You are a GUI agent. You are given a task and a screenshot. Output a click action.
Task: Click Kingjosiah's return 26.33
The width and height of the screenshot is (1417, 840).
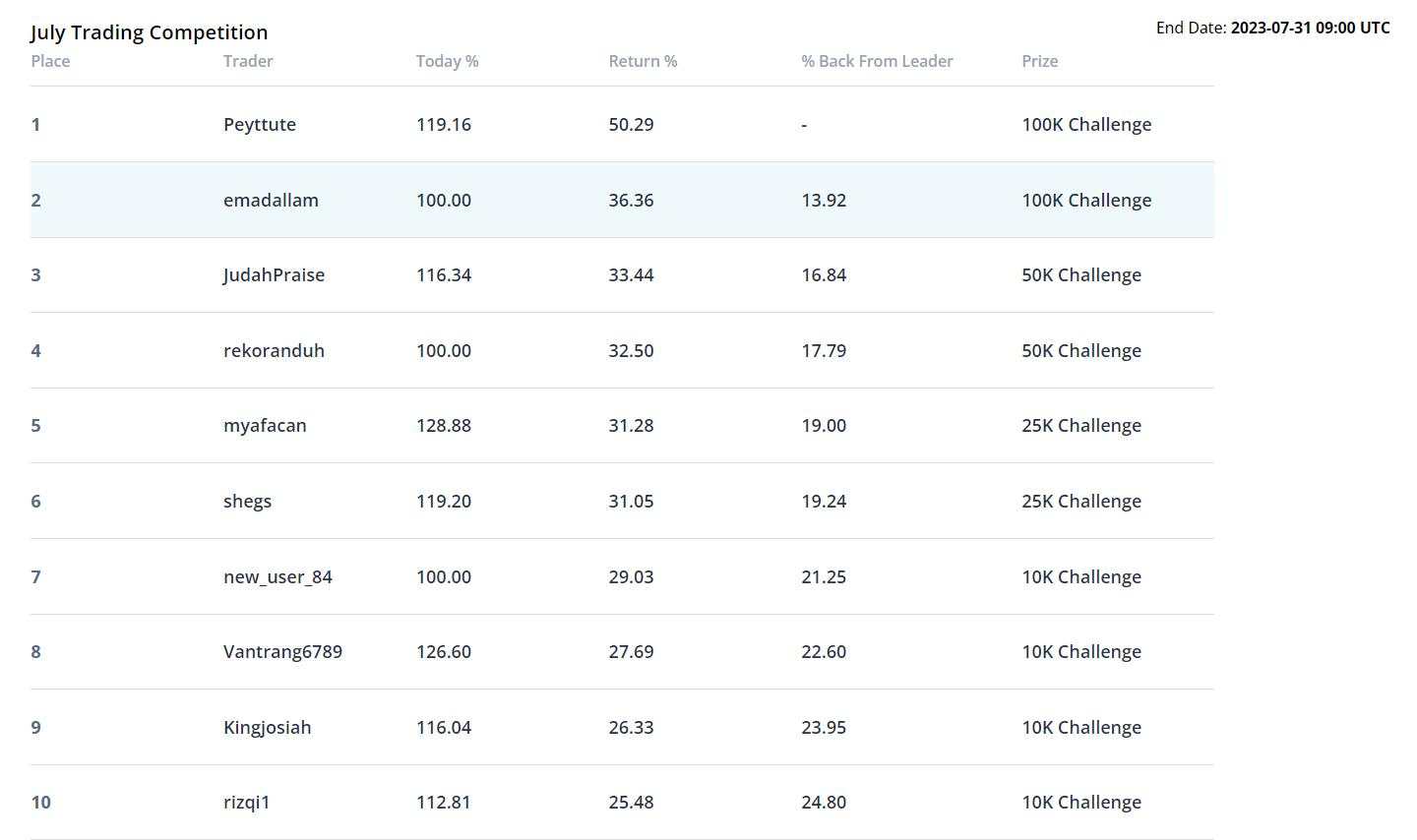(631, 727)
